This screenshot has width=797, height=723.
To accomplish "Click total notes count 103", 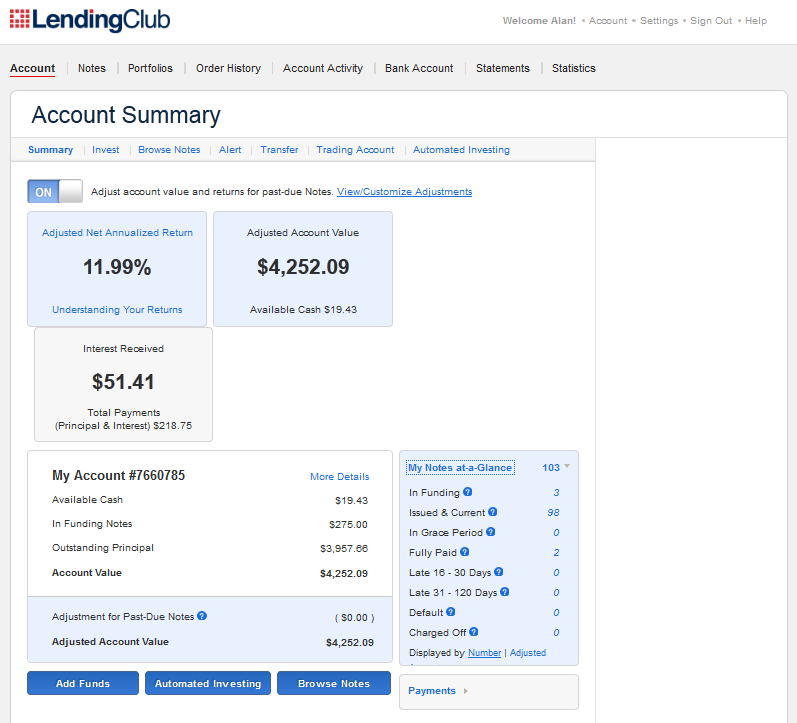I will point(551,468).
